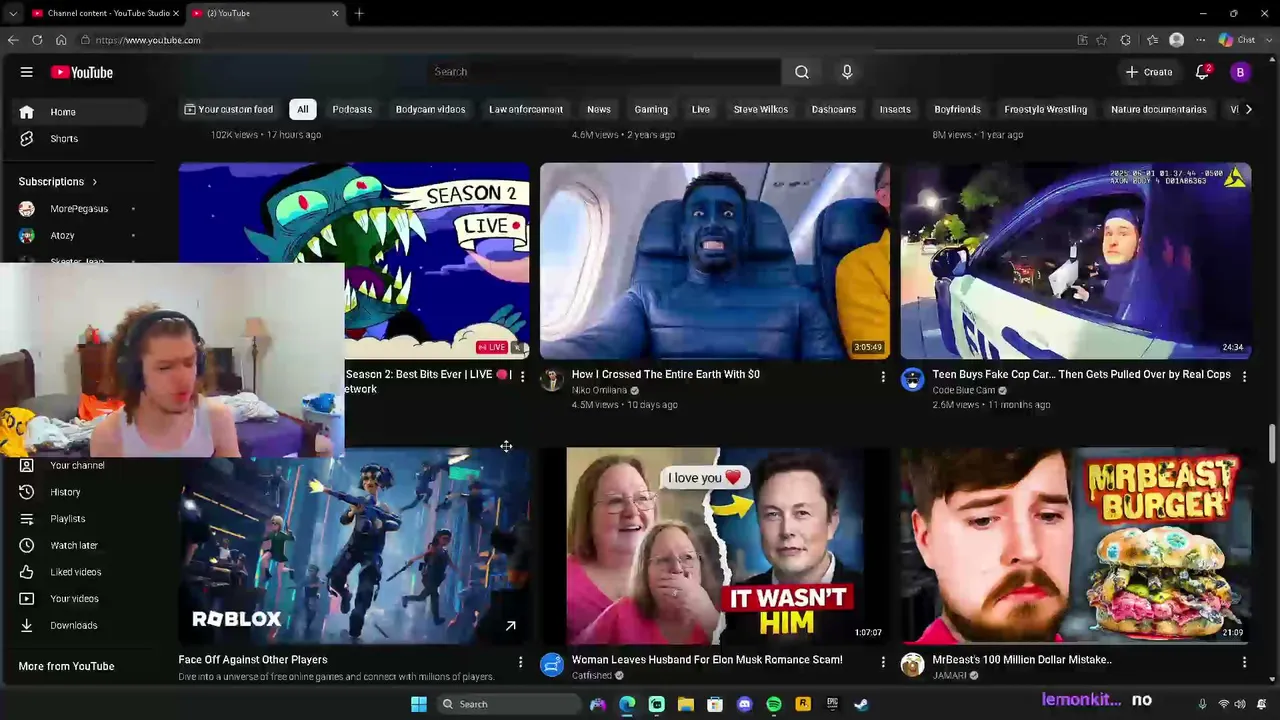This screenshot has width=1280, height=720.
Task: Expand the Subscriptions section chevron
Action: pyautogui.click(x=94, y=182)
